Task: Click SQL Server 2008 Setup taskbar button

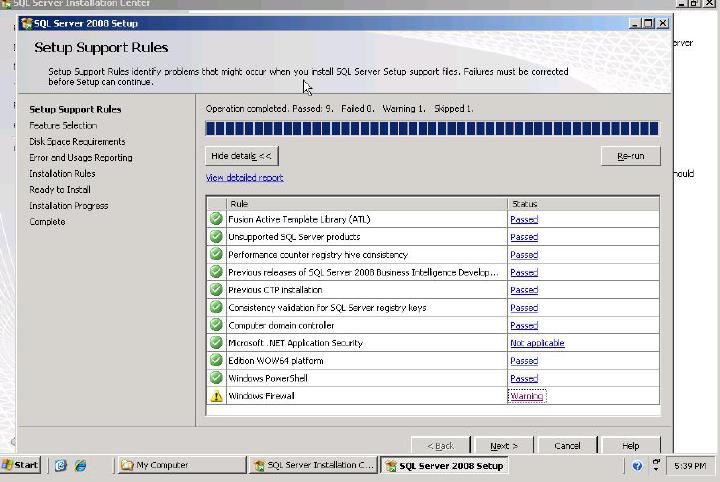Action: 444,465
